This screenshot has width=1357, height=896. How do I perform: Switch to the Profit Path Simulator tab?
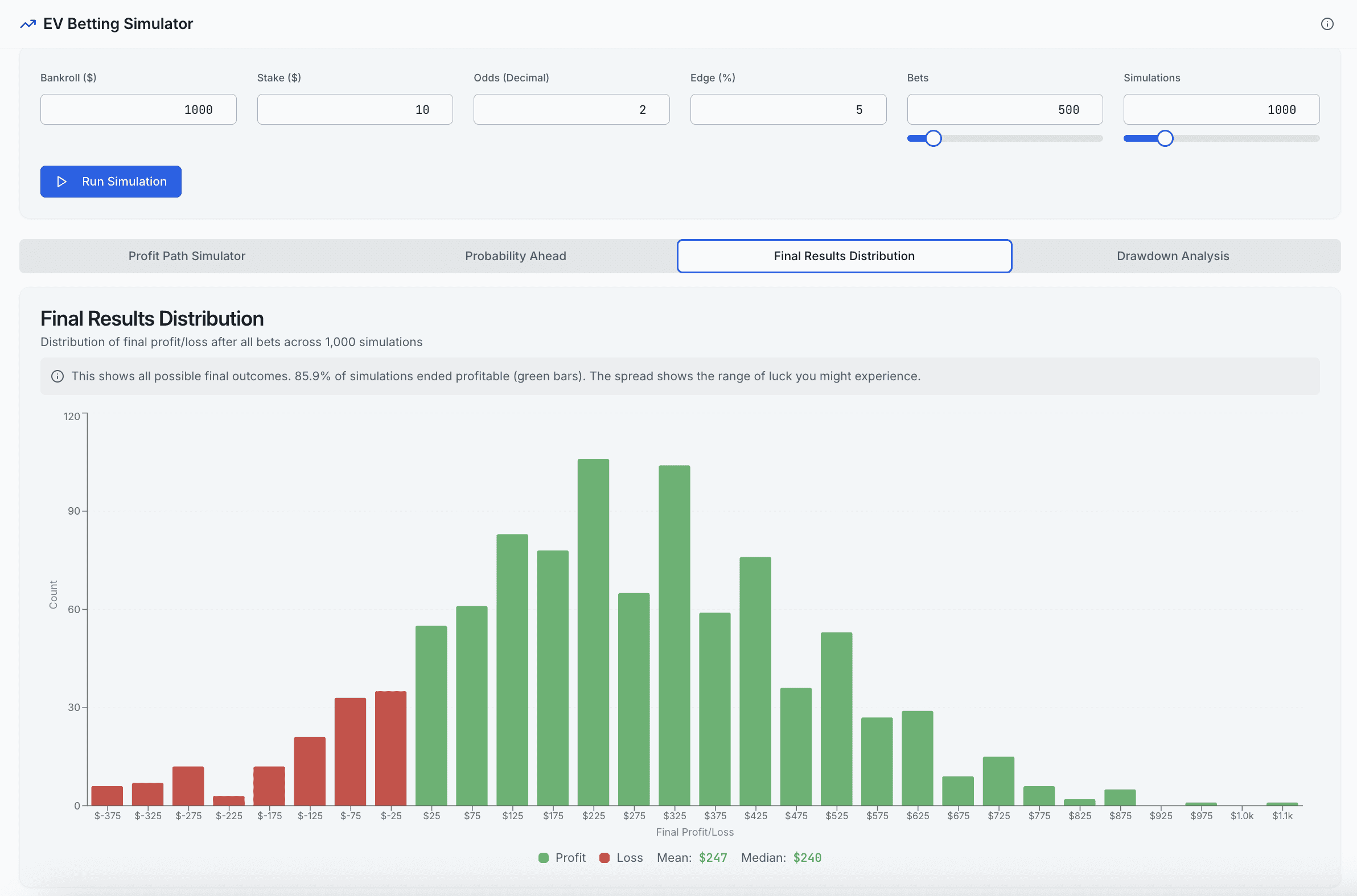187,256
